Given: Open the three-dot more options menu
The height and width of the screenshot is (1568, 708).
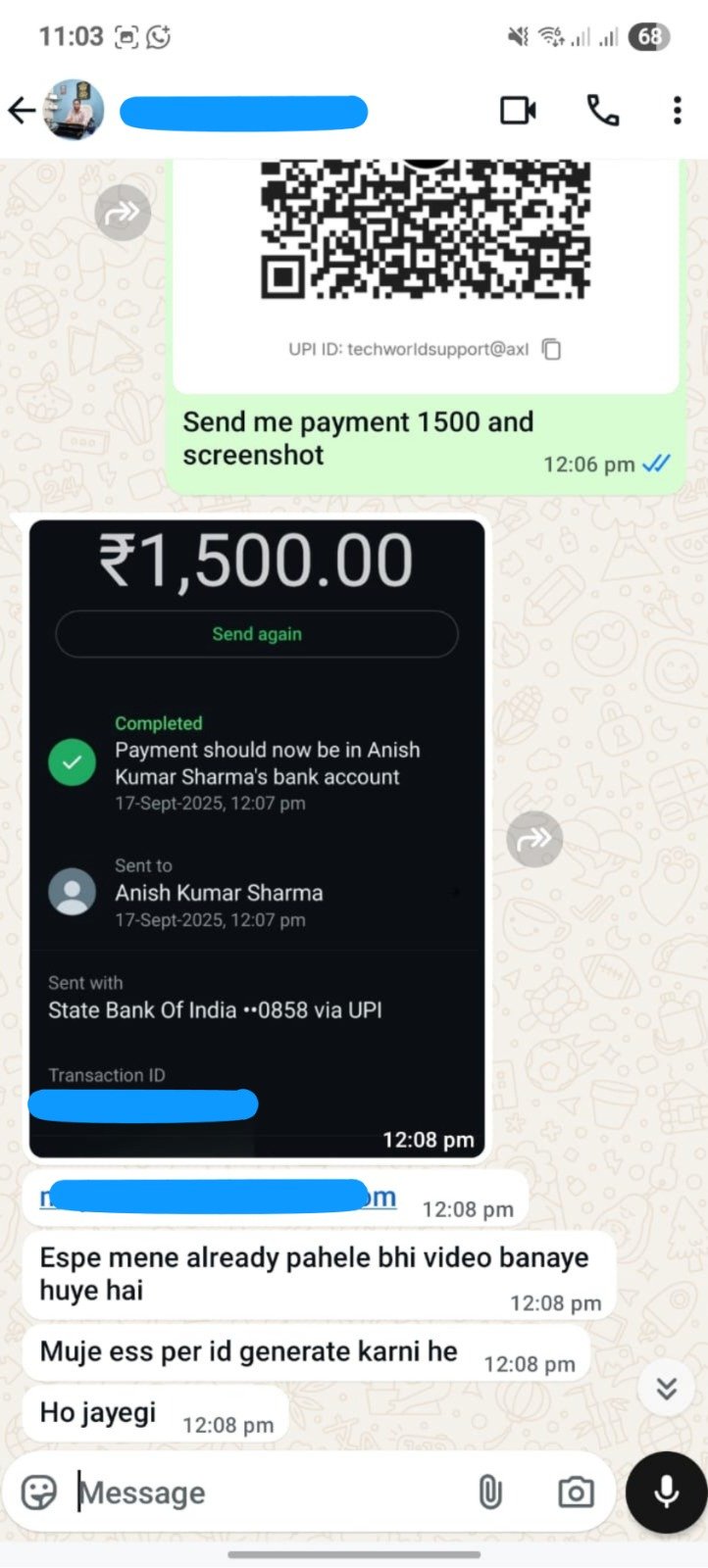Looking at the screenshot, I should pos(677,111).
